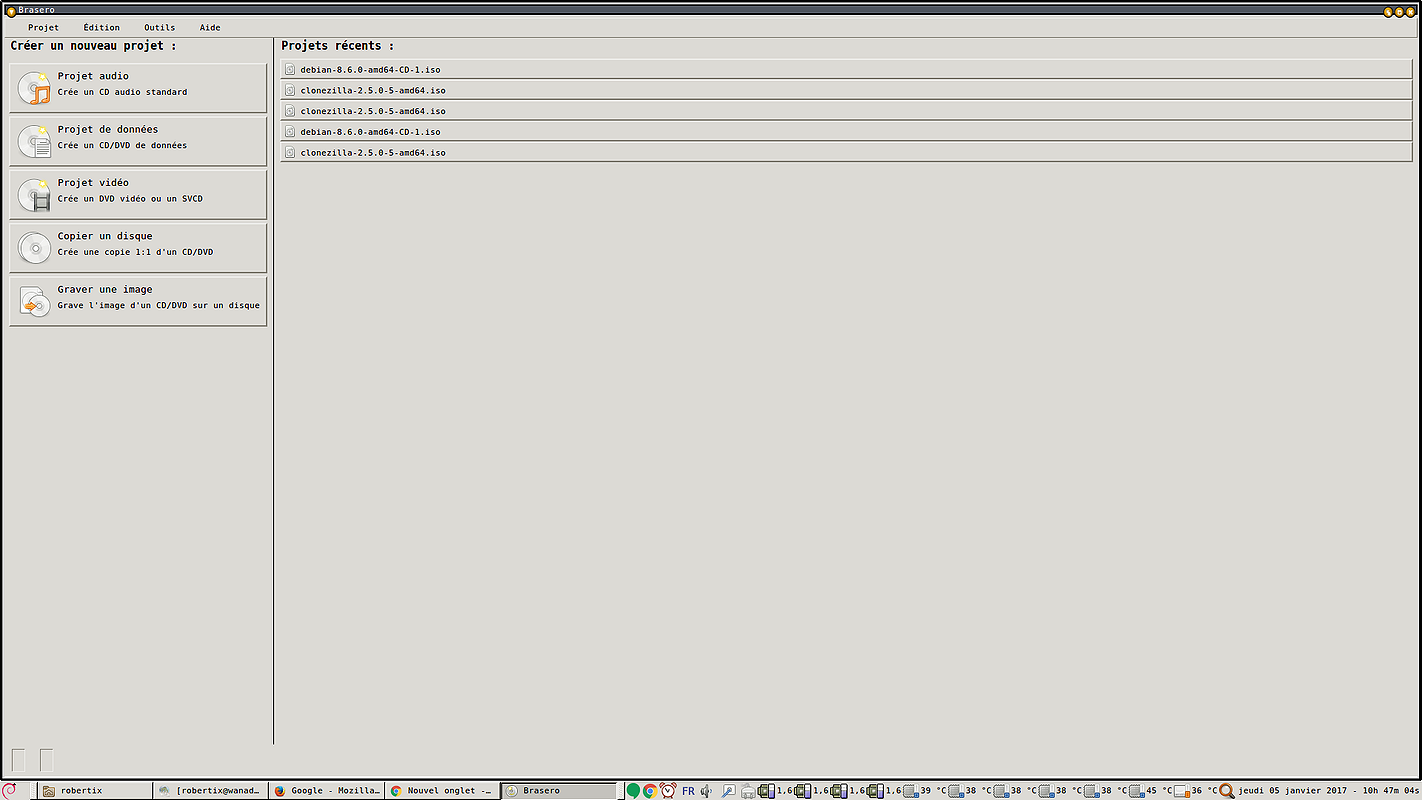
Task: Switch to Google - Mozilla Firefox taskbar entry
Action: pyautogui.click(x=327, y=790)
